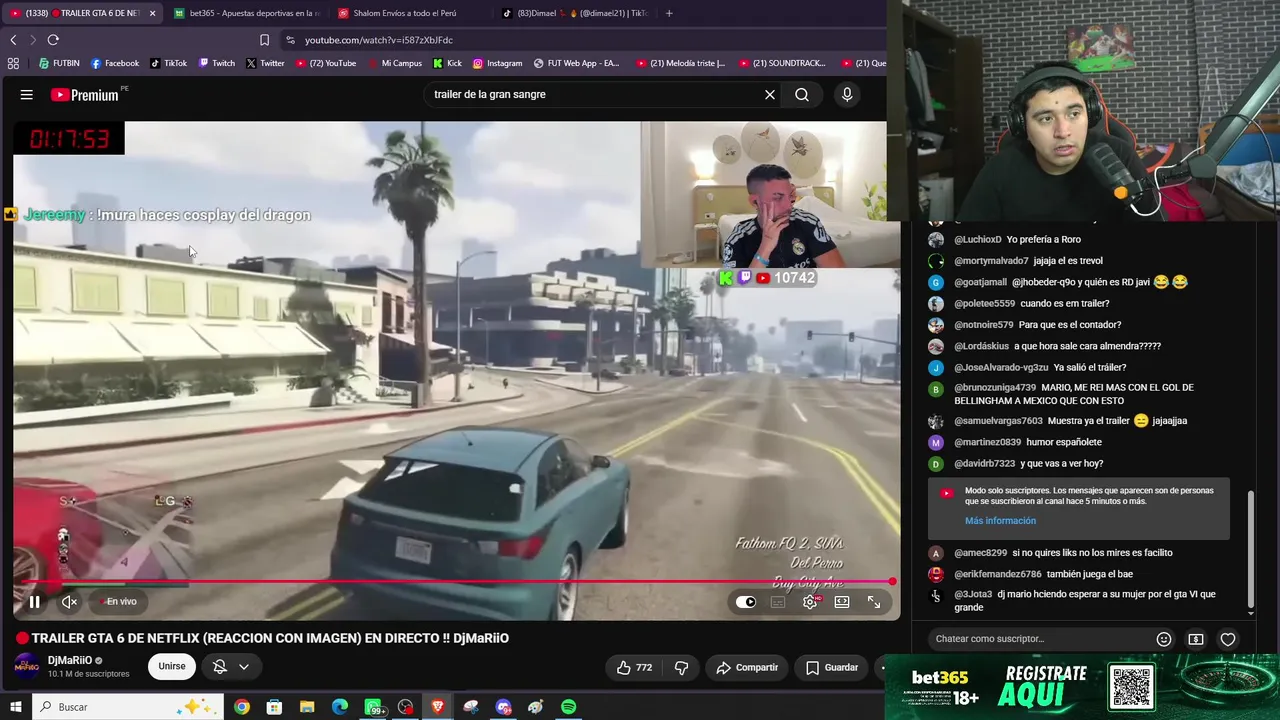Viewport: 1280px width, 720px height.
Task: Open Google Chrome from taskbar
Action: click(242, 707)
